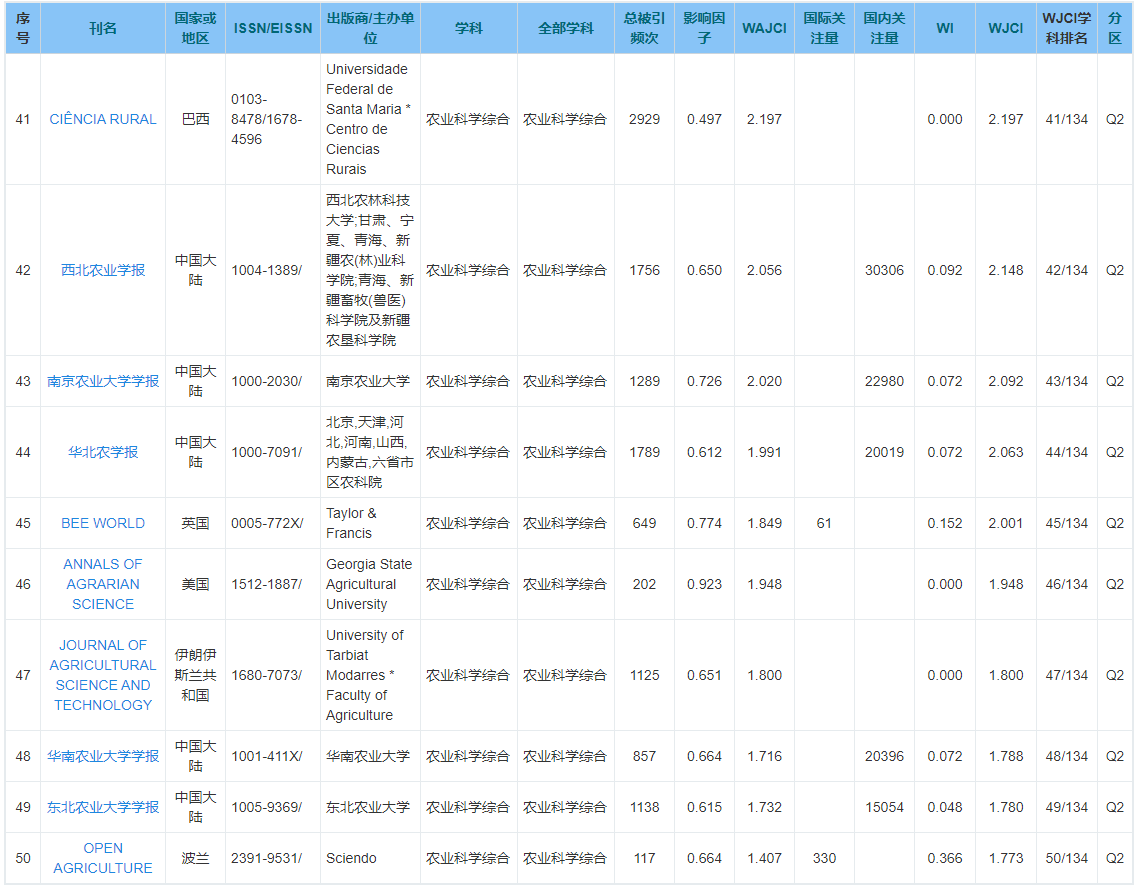Click domestic attention value 22980
Viewport: 1135px width, 886px height.
[885, 381]
